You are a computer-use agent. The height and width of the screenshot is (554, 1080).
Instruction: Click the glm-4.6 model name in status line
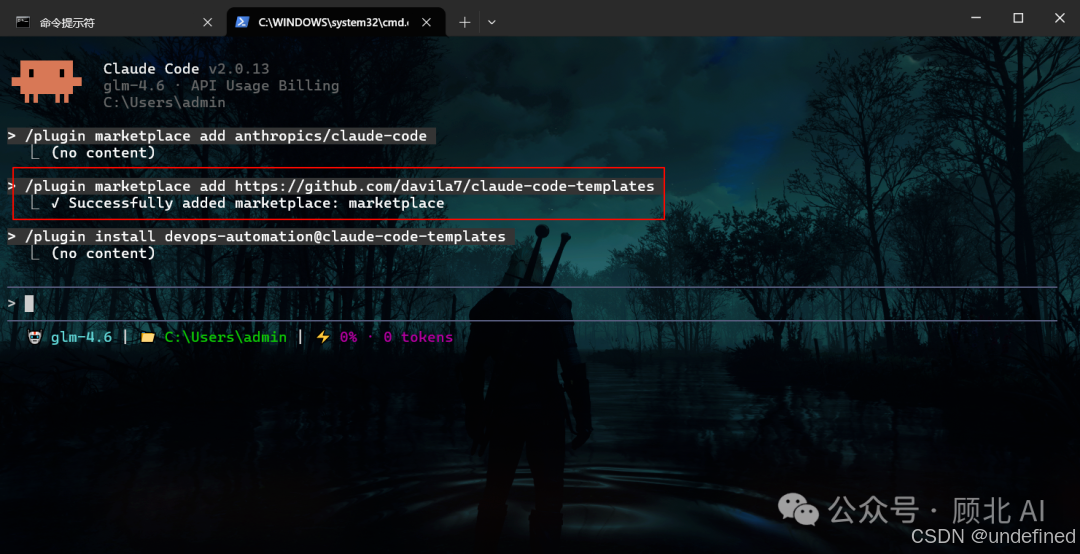(81, 337)
